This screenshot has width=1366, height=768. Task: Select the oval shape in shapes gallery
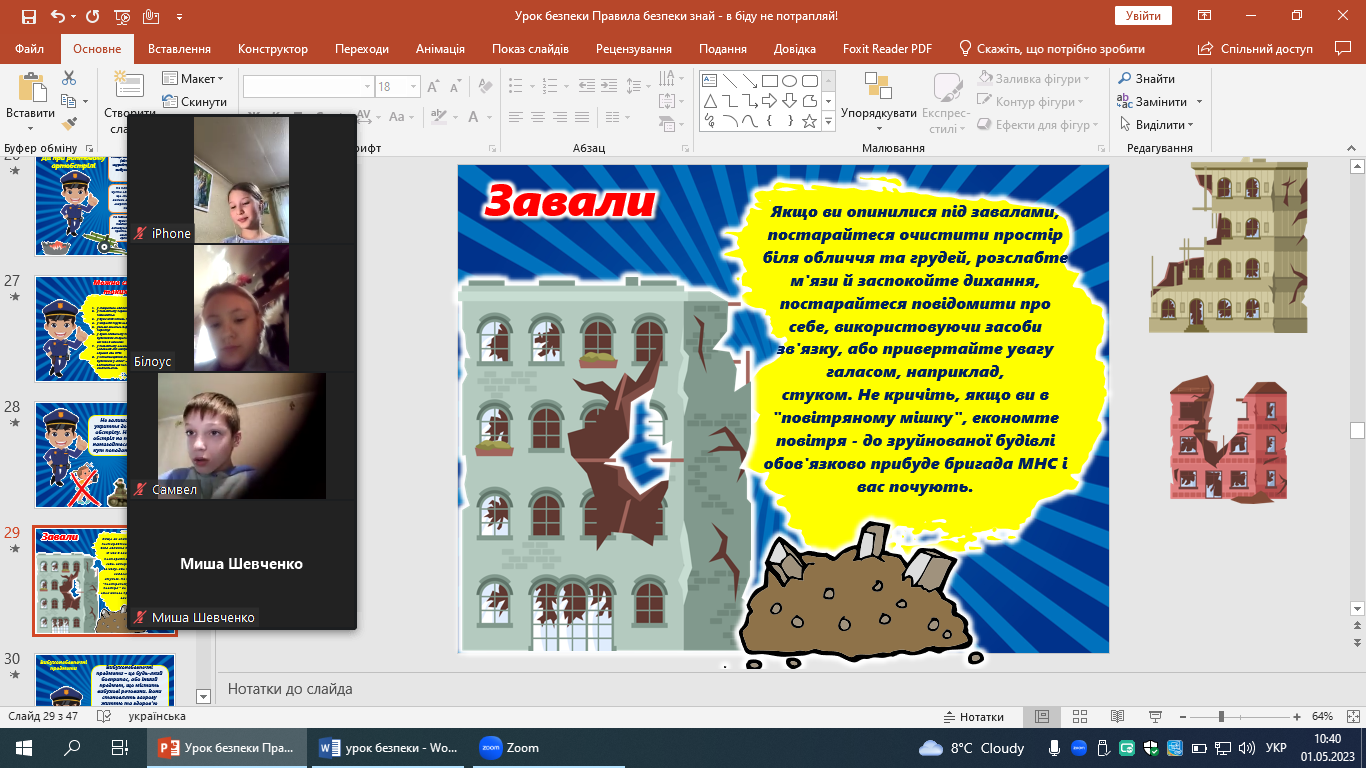click(x=790, y=81)
